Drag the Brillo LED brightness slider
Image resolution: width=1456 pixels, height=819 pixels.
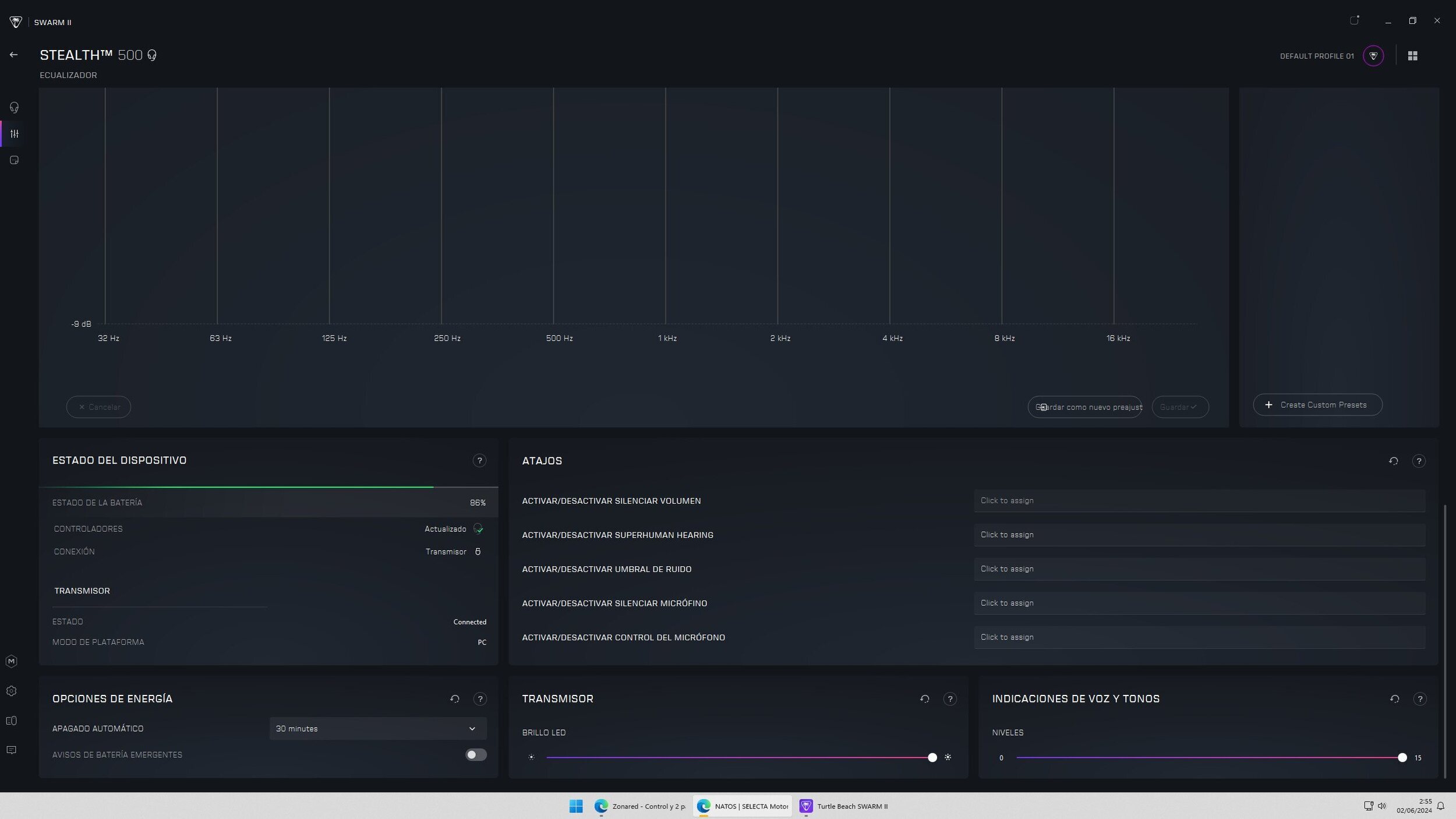point(931,757)
